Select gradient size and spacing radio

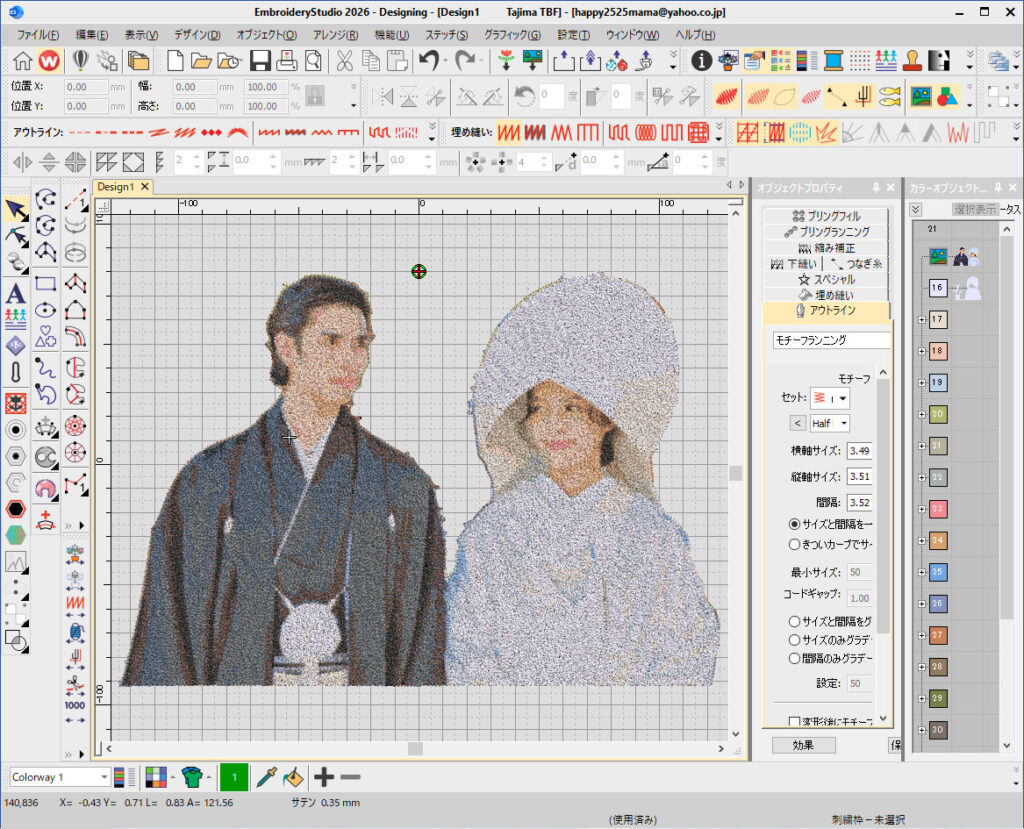tap(794, 621)
